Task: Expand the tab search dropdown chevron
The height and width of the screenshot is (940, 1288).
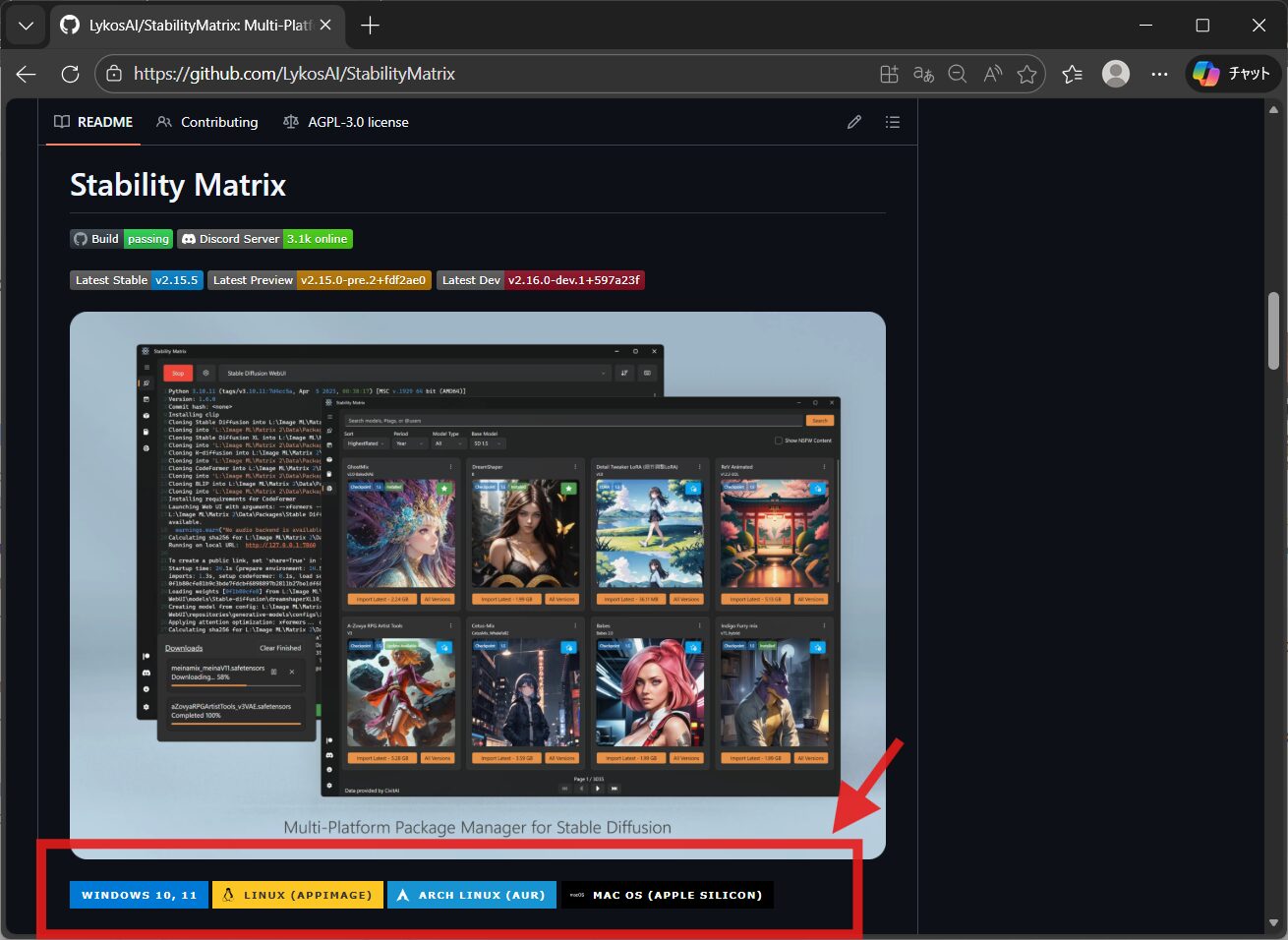Action: [27, 26]
